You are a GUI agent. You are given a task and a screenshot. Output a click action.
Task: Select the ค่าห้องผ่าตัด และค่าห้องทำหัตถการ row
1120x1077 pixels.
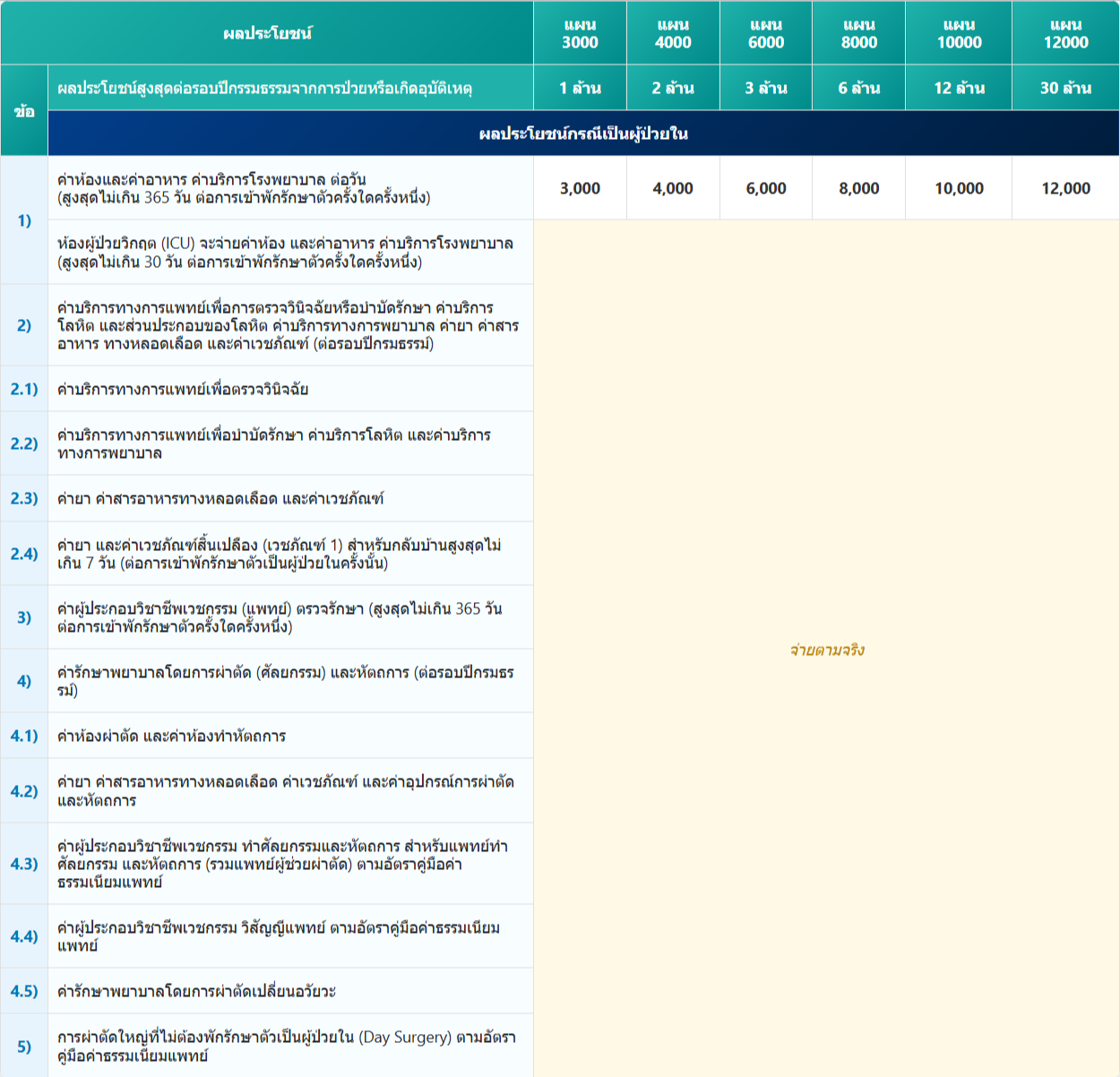172,736
